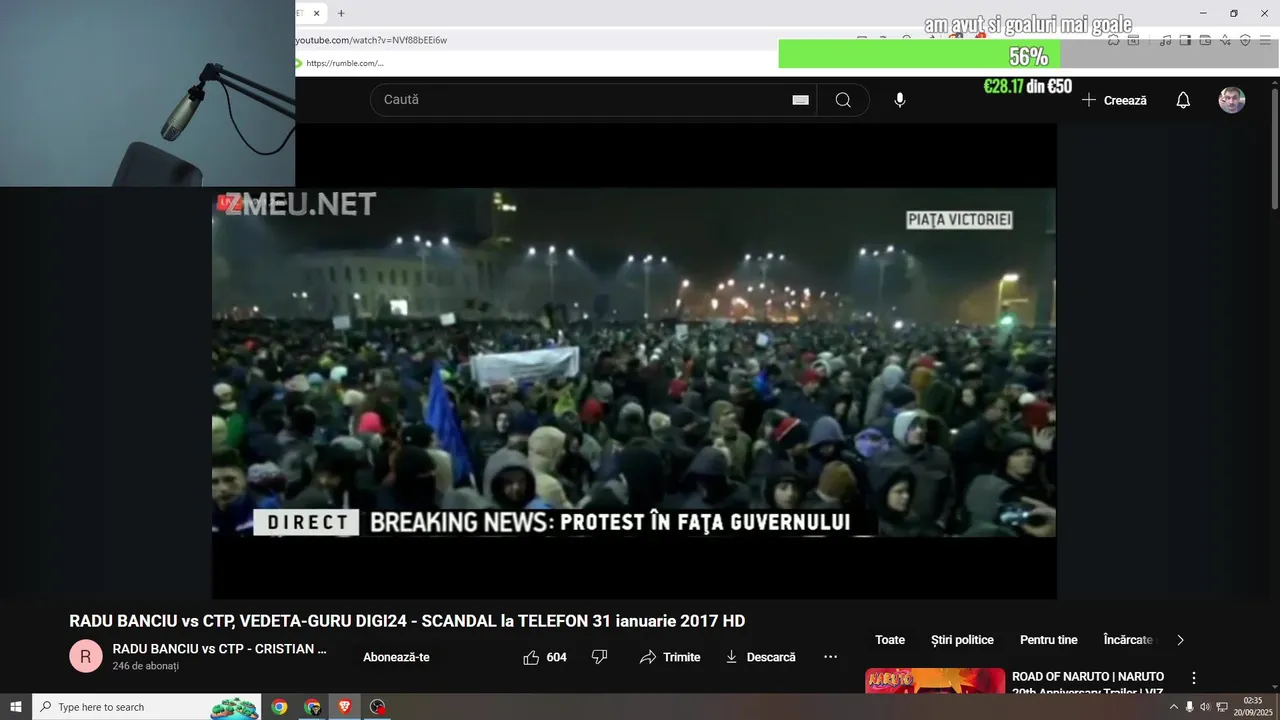Screen dimensions: 1280x720
Task: Open ROAD OF NARUTO video thumbnail
Action: click(x=935, y=680)
